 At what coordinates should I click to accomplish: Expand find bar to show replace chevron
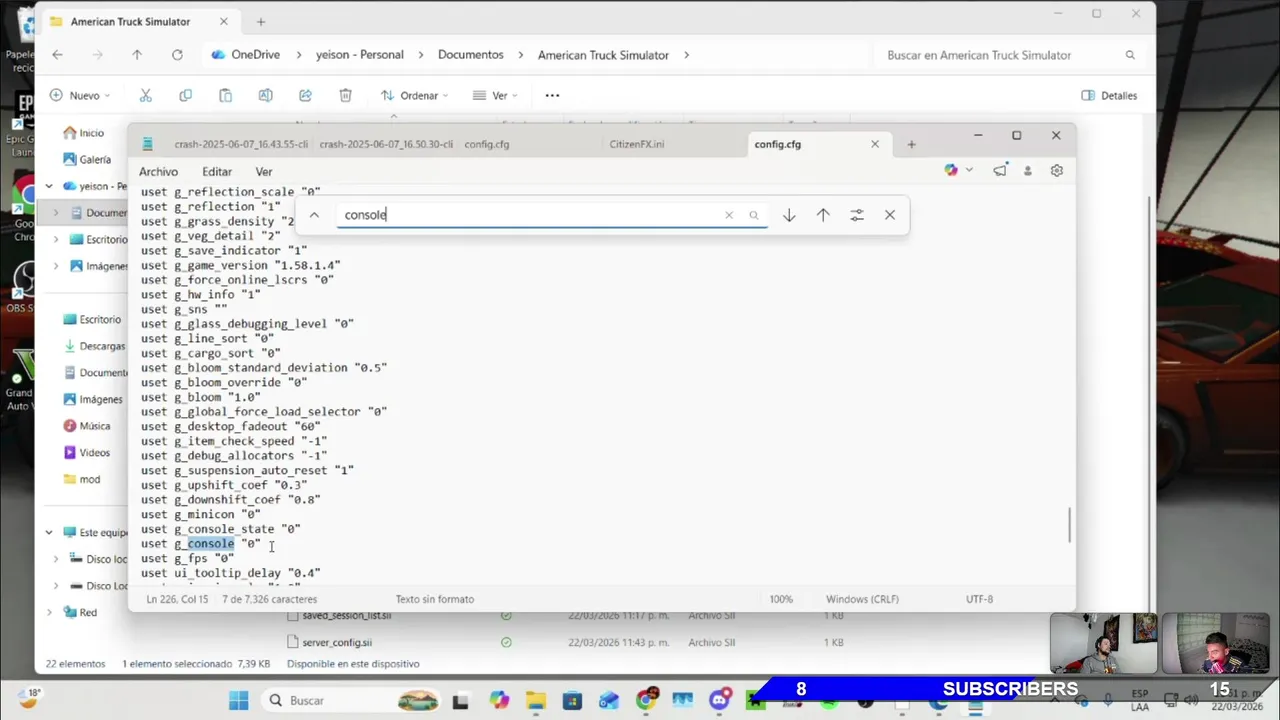pyautogui.click(x=314, y=215)
